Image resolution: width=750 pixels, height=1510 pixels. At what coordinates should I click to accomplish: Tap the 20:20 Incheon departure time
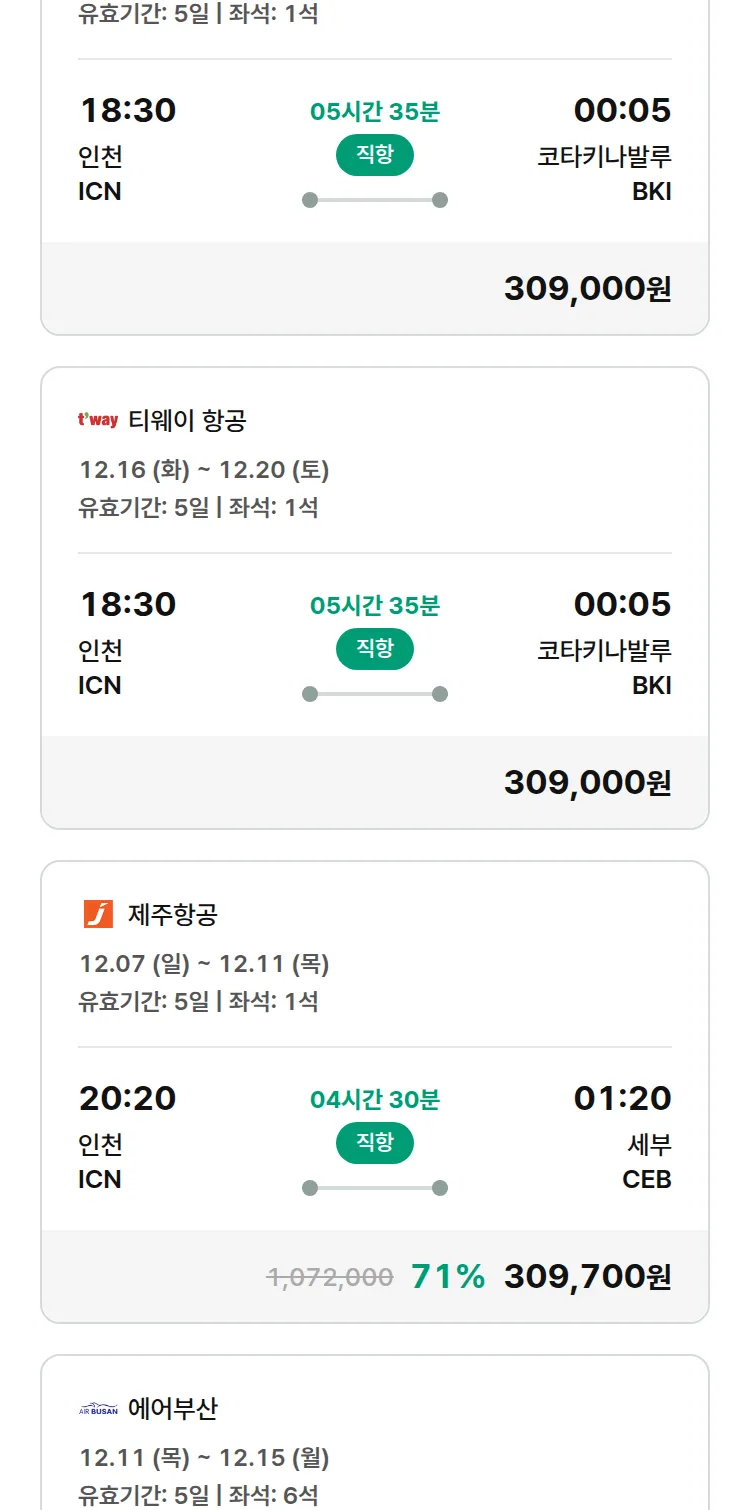click(x=127, y=1098)
